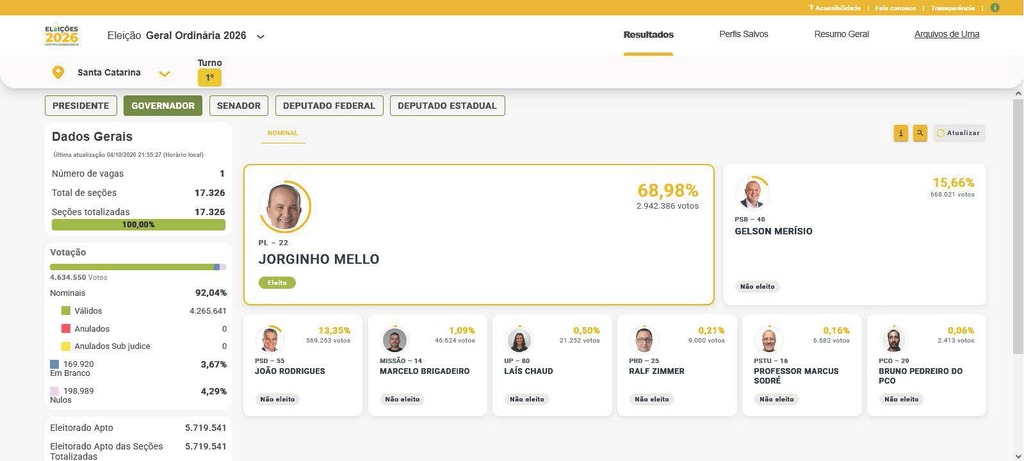Click the scrollbar up arrow

point(1018,95)
